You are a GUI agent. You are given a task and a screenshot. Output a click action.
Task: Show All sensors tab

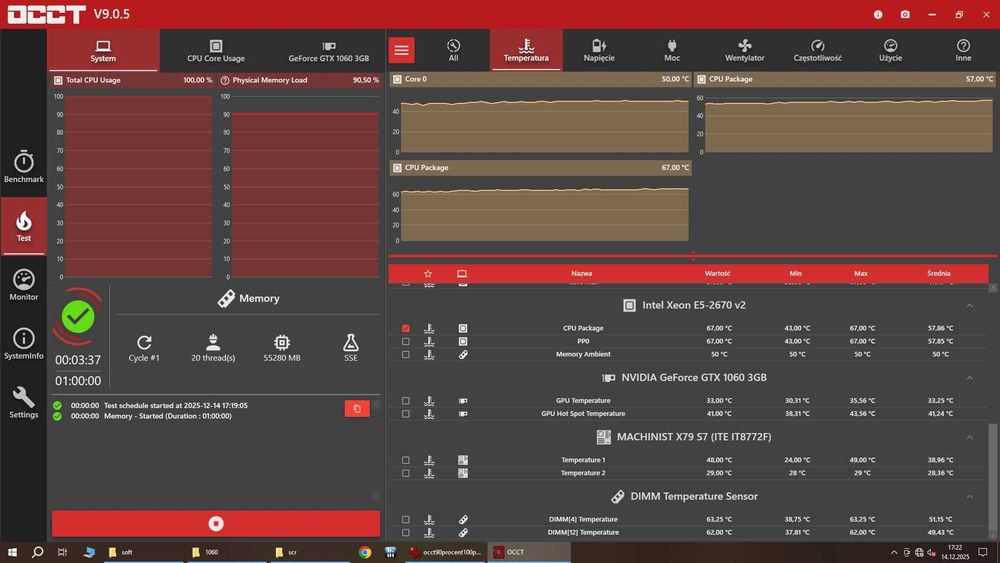click(x=453, y=50)
